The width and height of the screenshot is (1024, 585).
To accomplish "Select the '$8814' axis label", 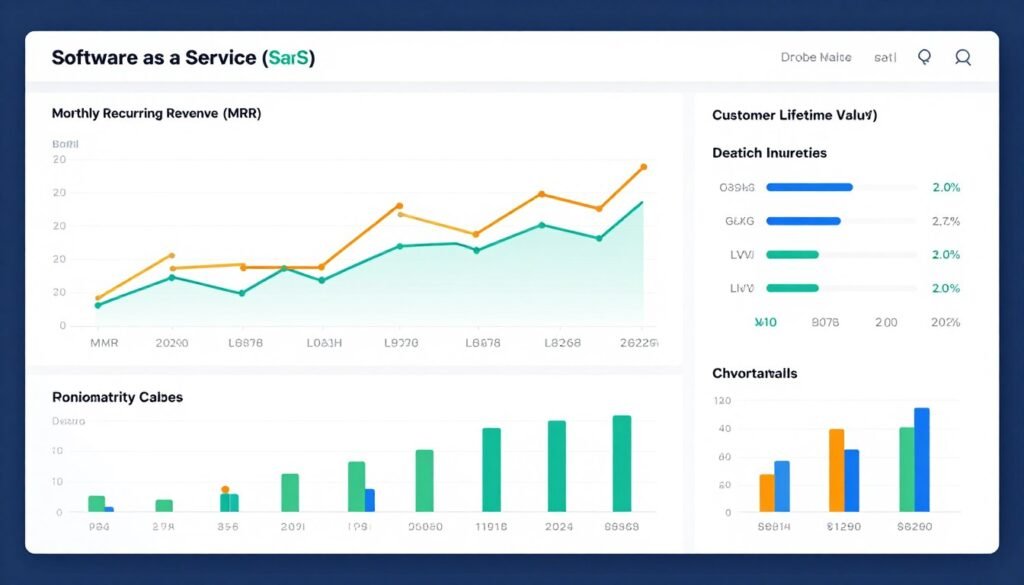I will tap(774, 527).
